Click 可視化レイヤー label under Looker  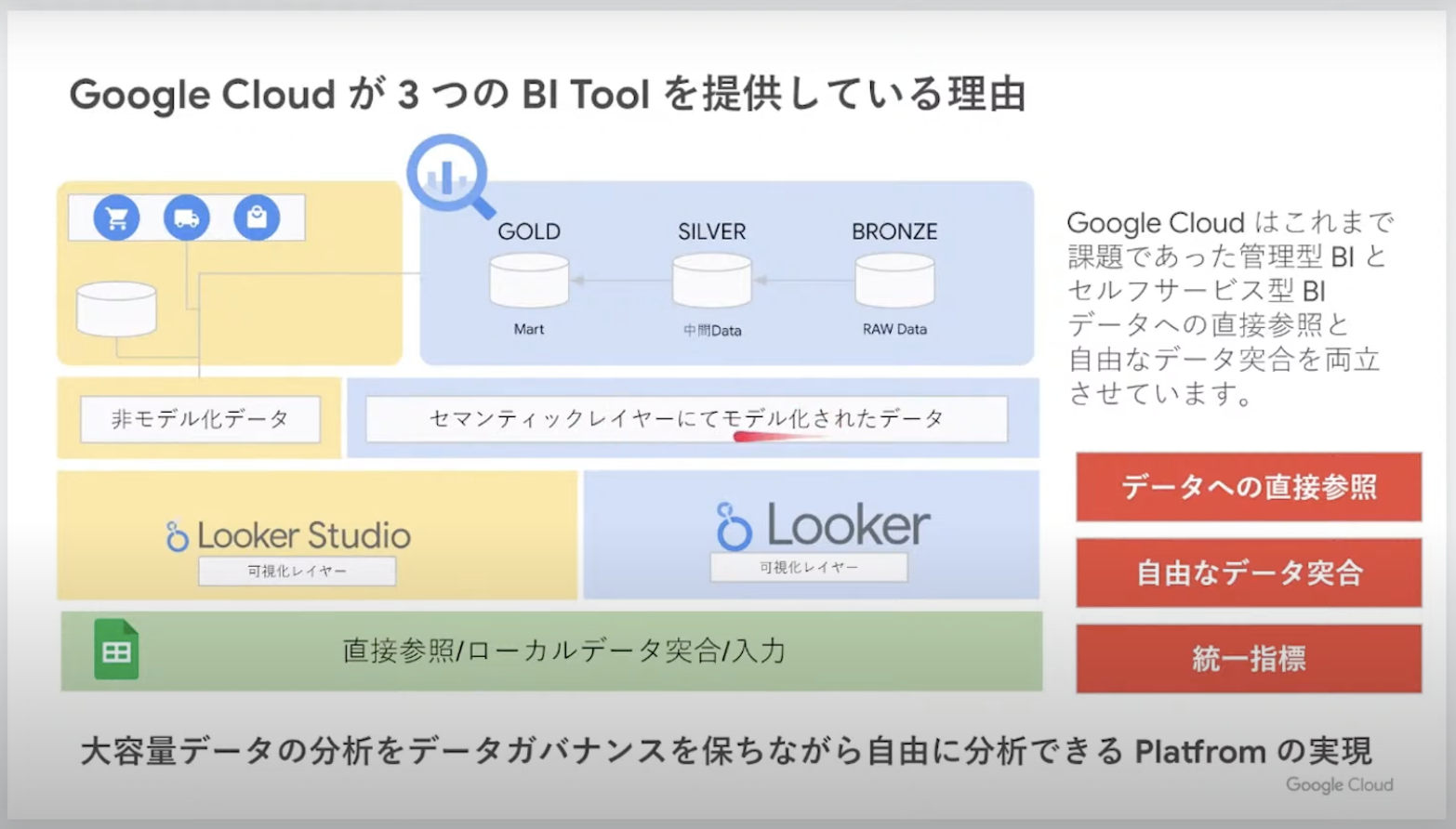click(x=809, y=567)
